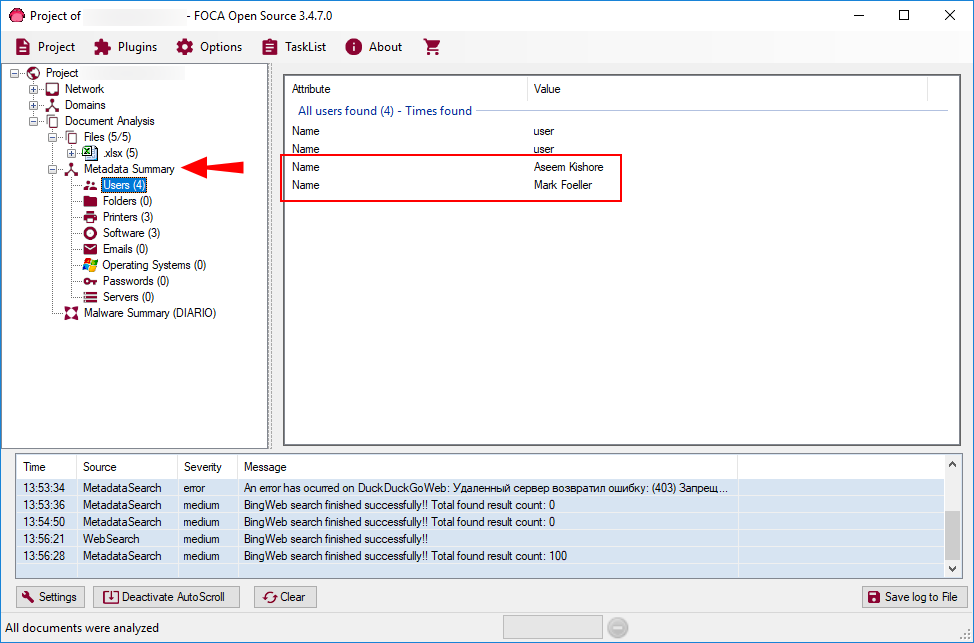The width and height of the screenshot is (974, 643).
Task: Select Malware Summary (DIARIO) in the tree
Action: 150,313
